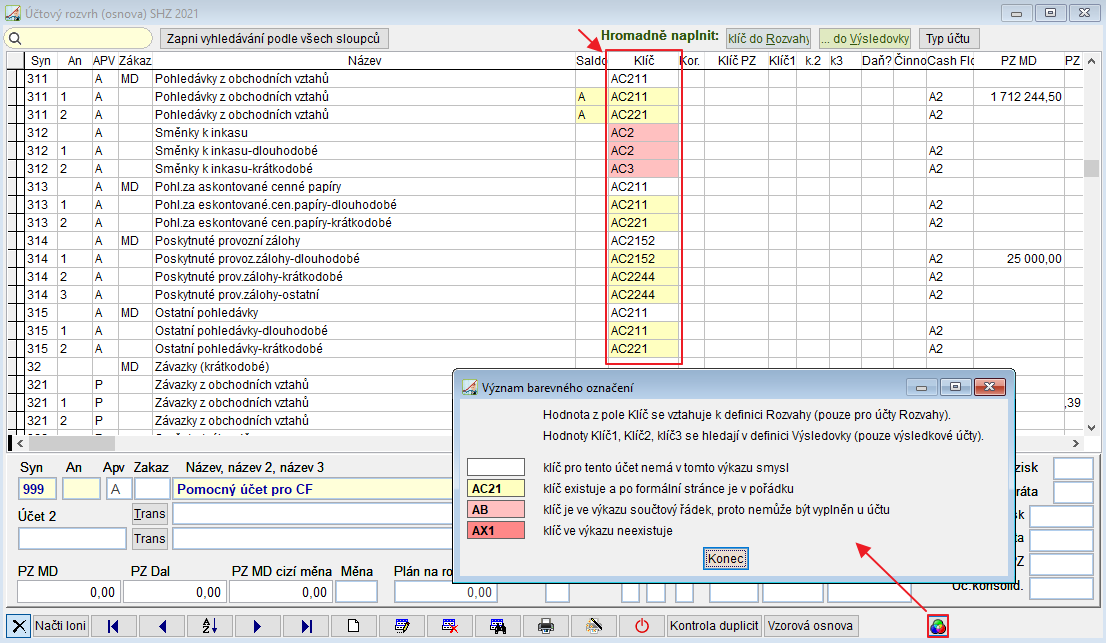Open the binoculars find icon
The width and height of the screenshot is (1106, 643).
click(498, 626)
